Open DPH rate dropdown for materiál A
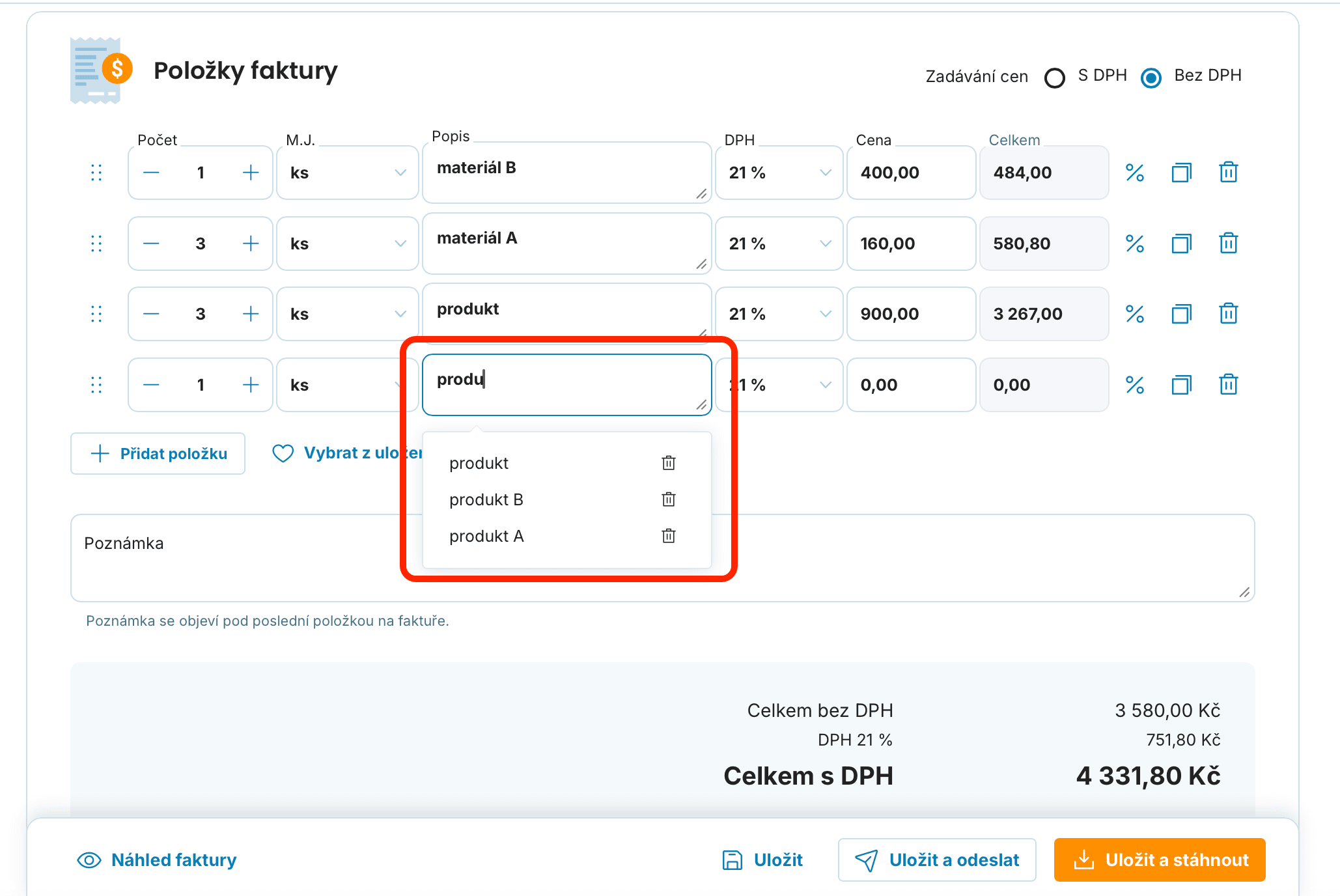 (779, 244)
